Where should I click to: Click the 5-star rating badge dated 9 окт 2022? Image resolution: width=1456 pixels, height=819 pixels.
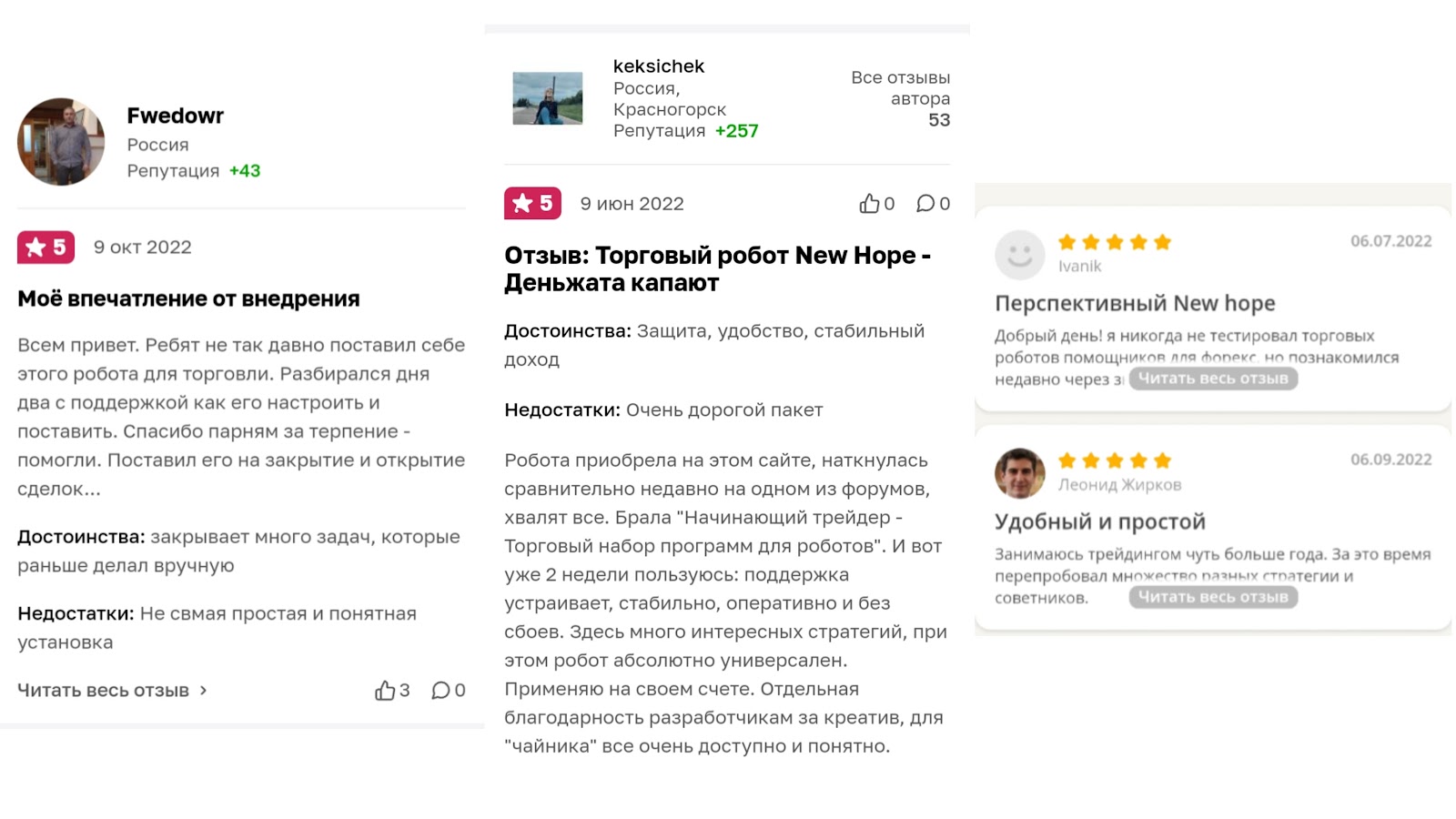(x=45, y=248)
